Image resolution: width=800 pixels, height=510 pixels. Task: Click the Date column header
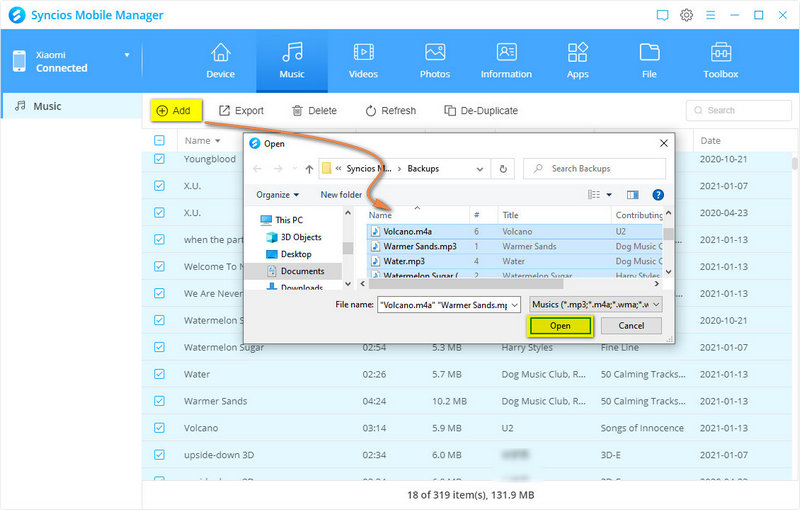pos(710,141)
